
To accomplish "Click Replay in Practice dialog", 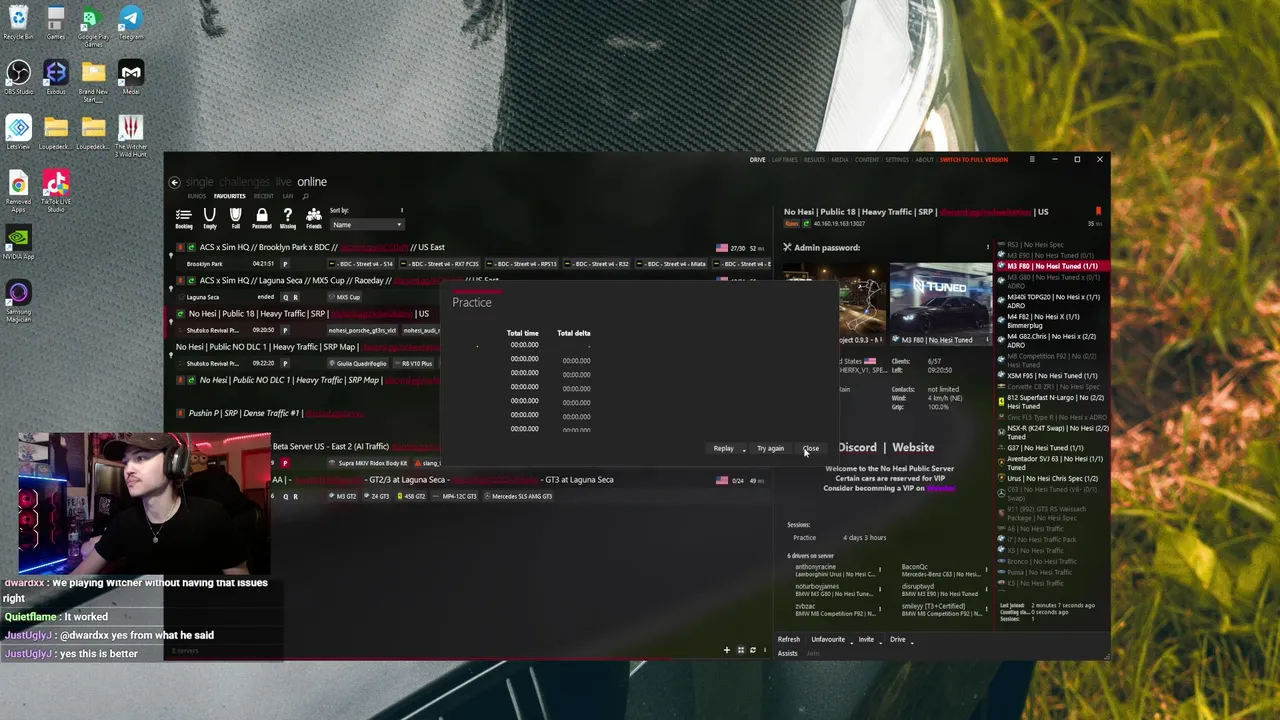I will [723, 448].
